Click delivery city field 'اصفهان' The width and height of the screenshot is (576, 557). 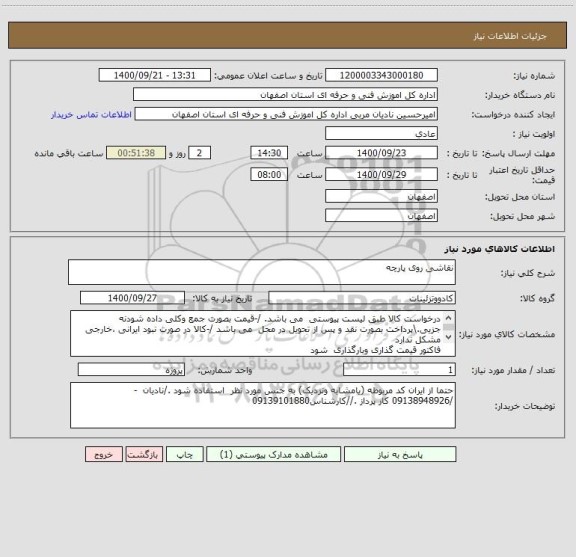pyautogui.click(x=381, y=215)
